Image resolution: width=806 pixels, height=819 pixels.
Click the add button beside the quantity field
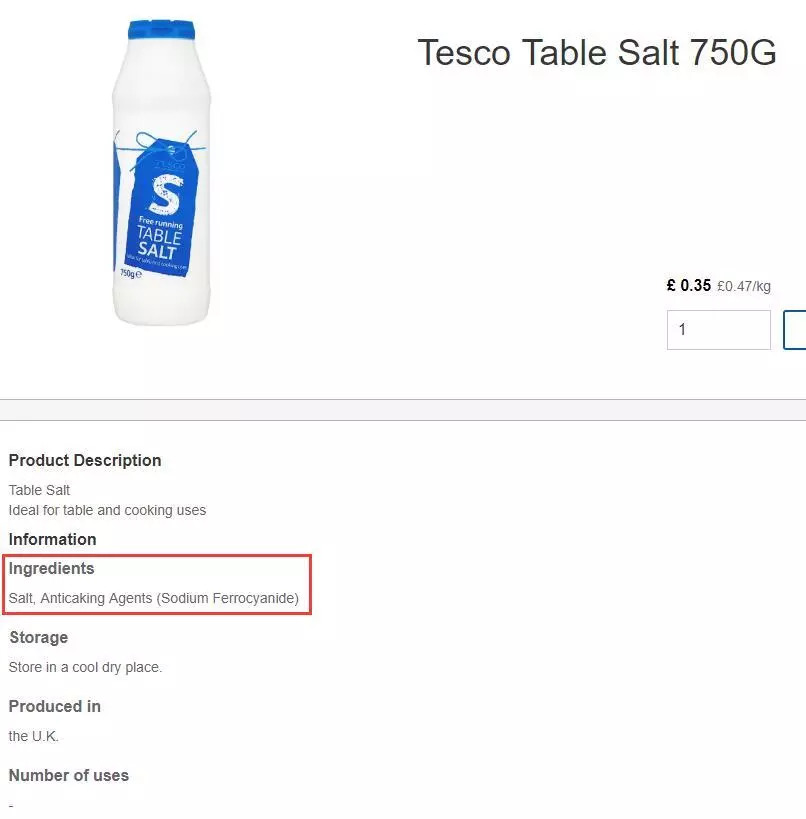(x=796, y=330)
